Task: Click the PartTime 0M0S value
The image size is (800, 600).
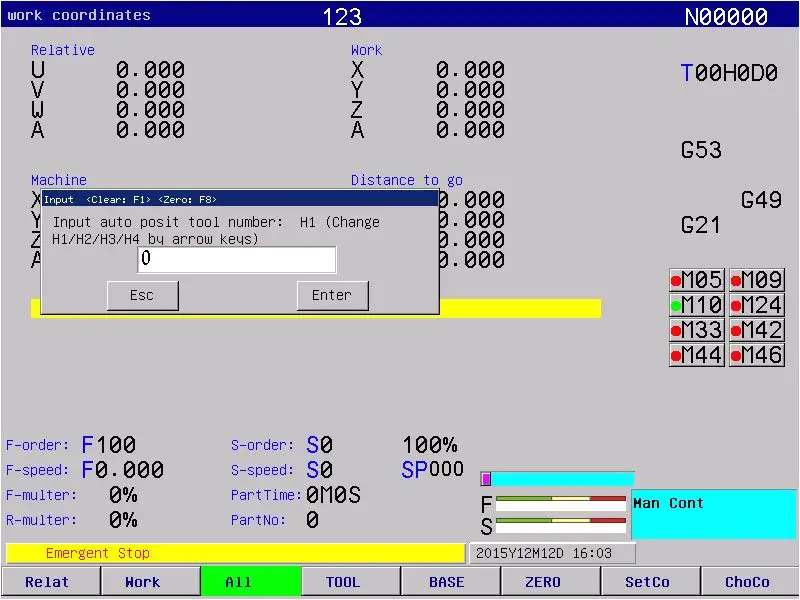Action: pos(334,494)
